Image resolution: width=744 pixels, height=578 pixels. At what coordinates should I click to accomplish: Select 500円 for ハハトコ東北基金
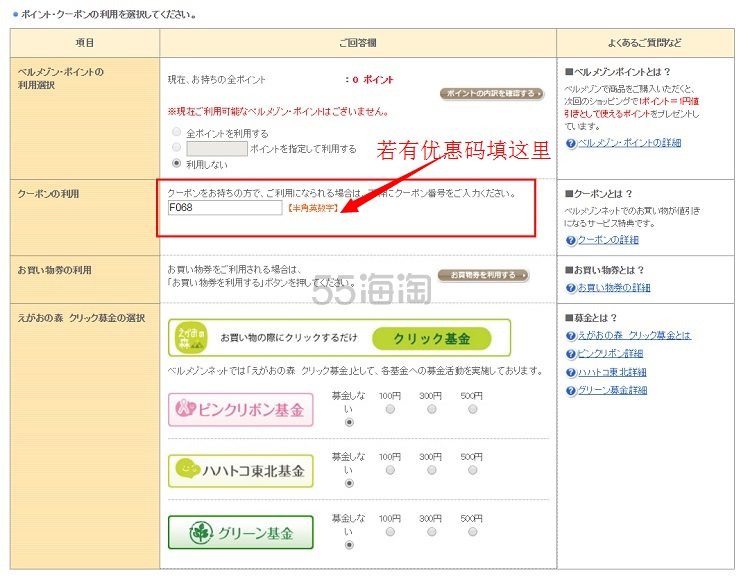pos(473,470)
